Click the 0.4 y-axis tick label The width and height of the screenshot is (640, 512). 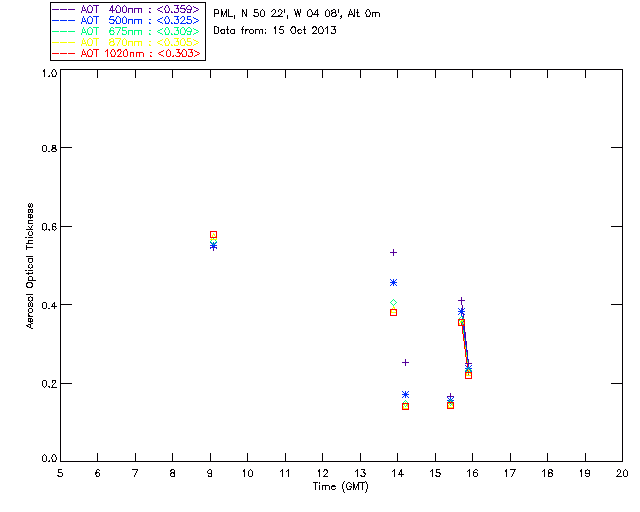coord(49,305)
